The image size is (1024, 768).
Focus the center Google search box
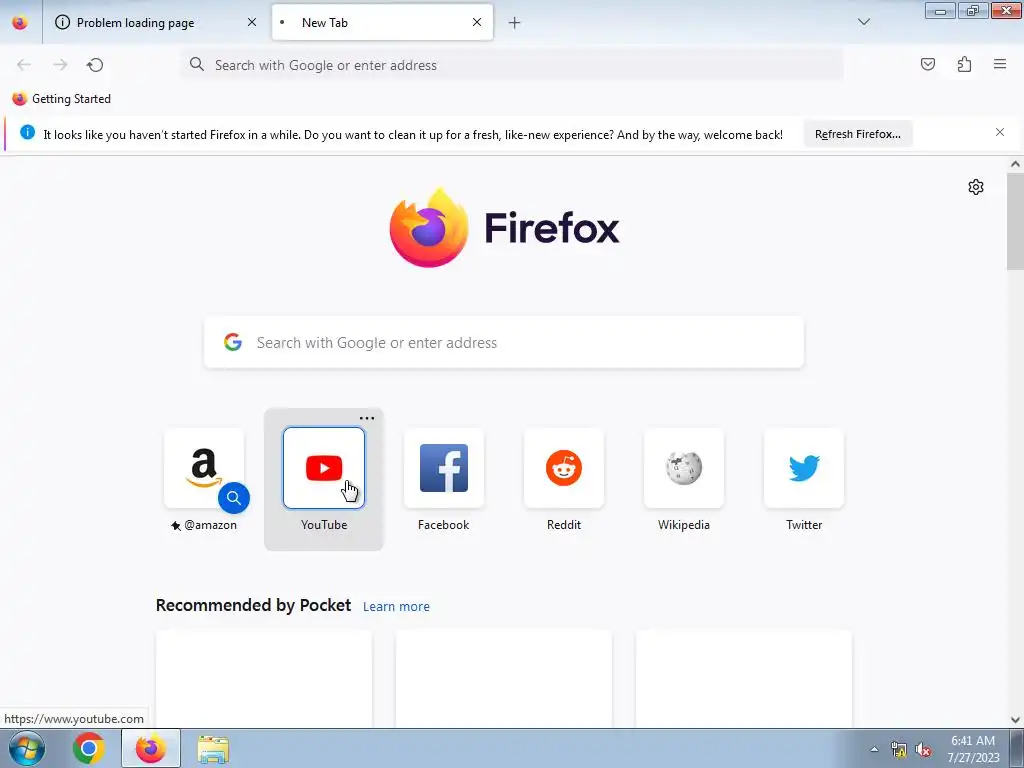tap(504, 342)
